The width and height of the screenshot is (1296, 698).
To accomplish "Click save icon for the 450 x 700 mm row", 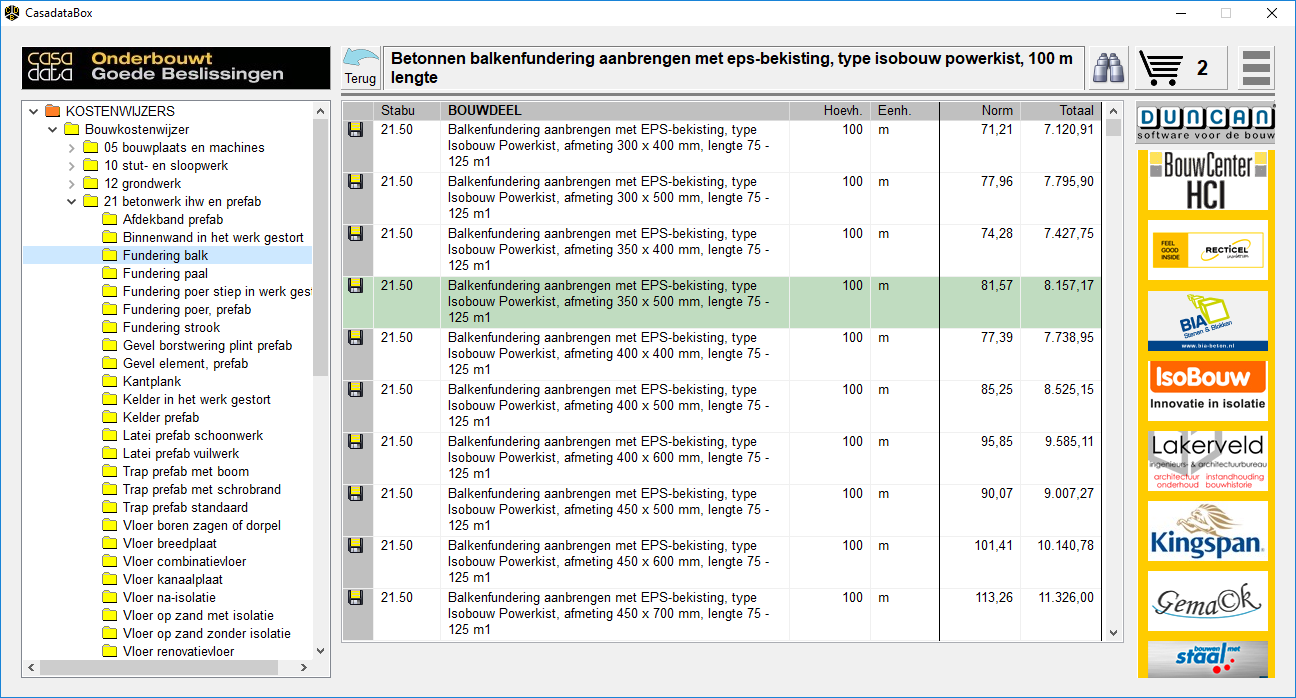I will tap(355, 598).
